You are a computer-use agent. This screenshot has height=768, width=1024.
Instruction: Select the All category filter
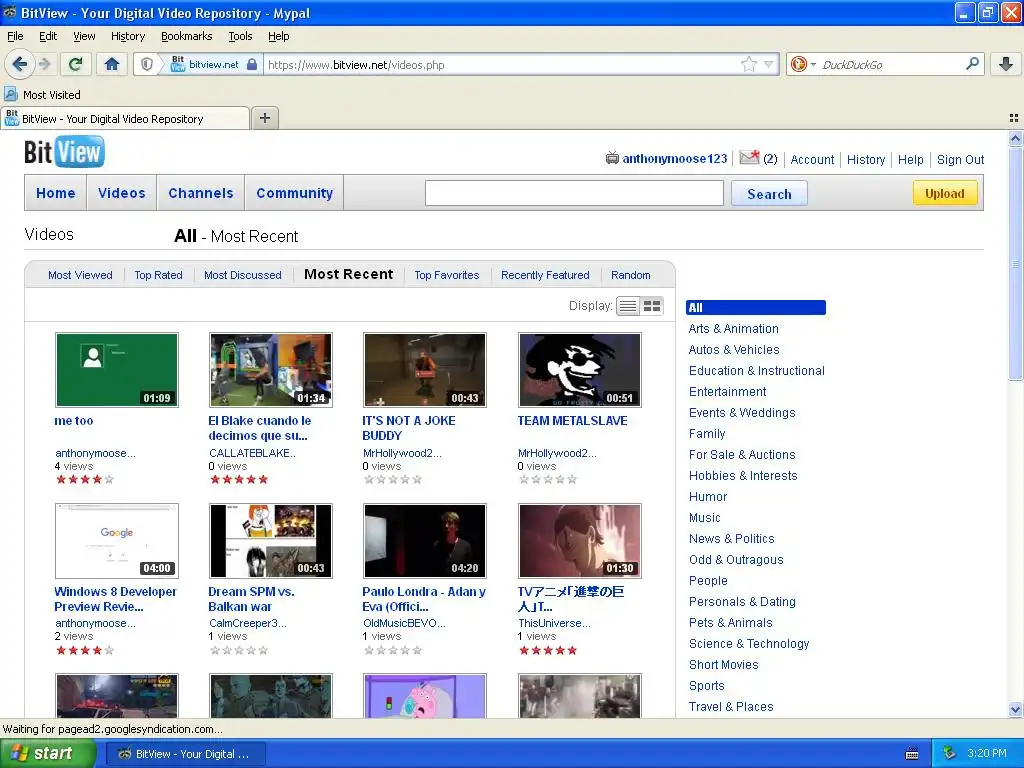click(x=756, y=307)
